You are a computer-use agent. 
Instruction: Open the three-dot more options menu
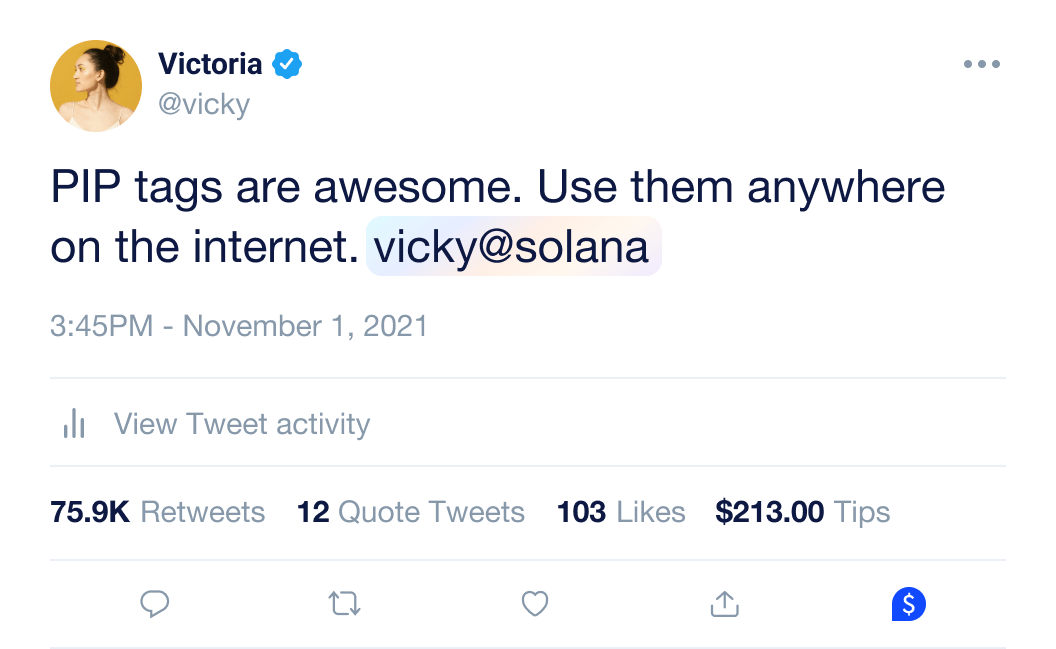(981, 65)
